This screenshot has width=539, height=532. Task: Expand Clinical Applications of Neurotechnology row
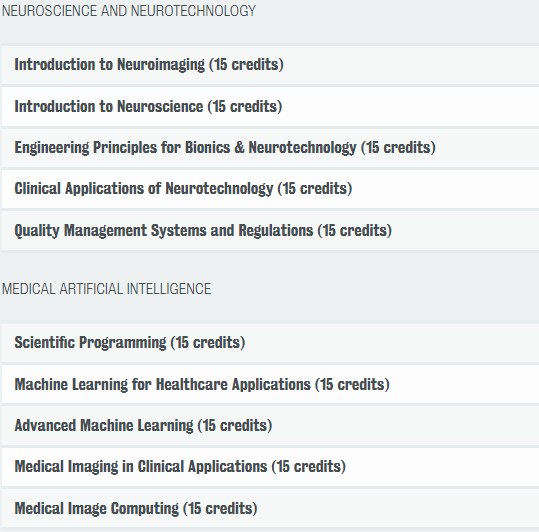(x=271, y=189)
